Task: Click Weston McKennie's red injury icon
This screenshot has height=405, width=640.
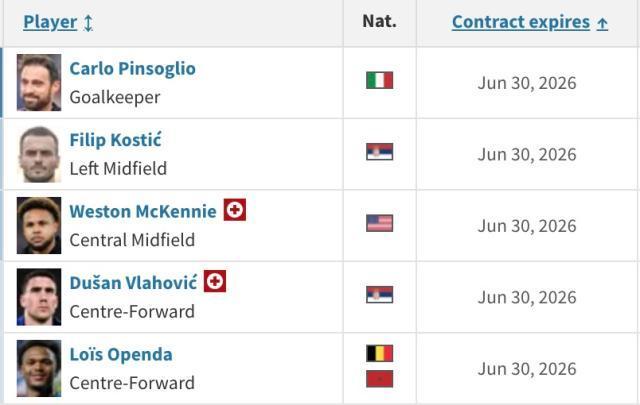Action: coord(235,210)
